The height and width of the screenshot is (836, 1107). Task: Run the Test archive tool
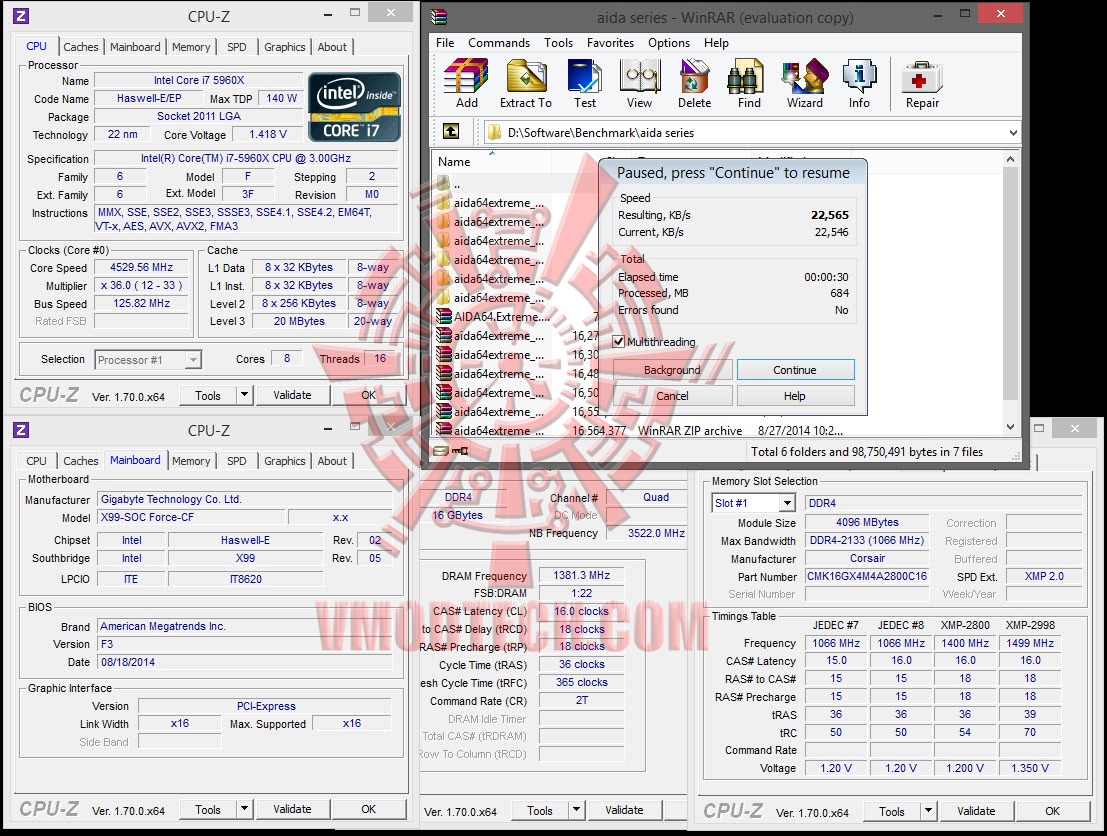[x=584, y=83]
